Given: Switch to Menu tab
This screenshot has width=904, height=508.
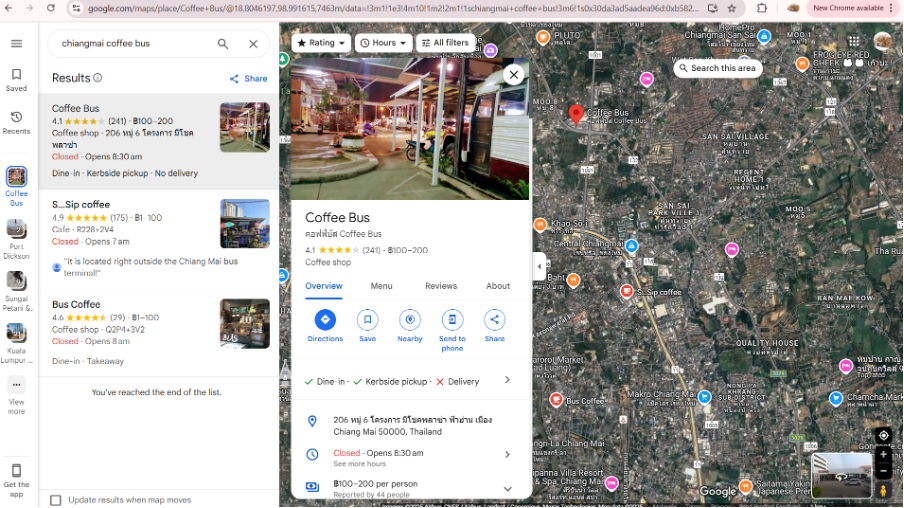Looking at the screenshot, I should pyautogui.click(x=381, y=286).
